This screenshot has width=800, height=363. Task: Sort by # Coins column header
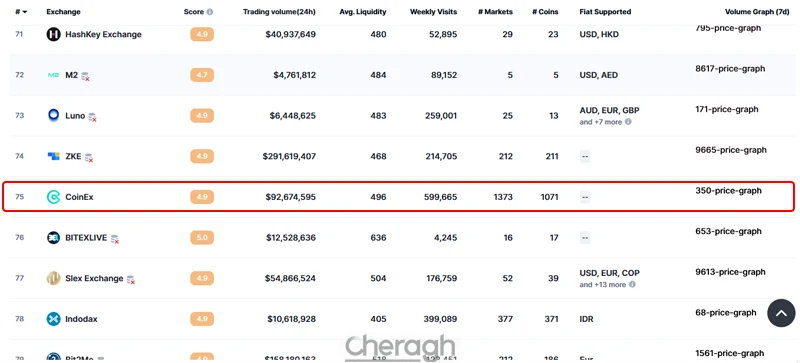[x=545, y=12]
